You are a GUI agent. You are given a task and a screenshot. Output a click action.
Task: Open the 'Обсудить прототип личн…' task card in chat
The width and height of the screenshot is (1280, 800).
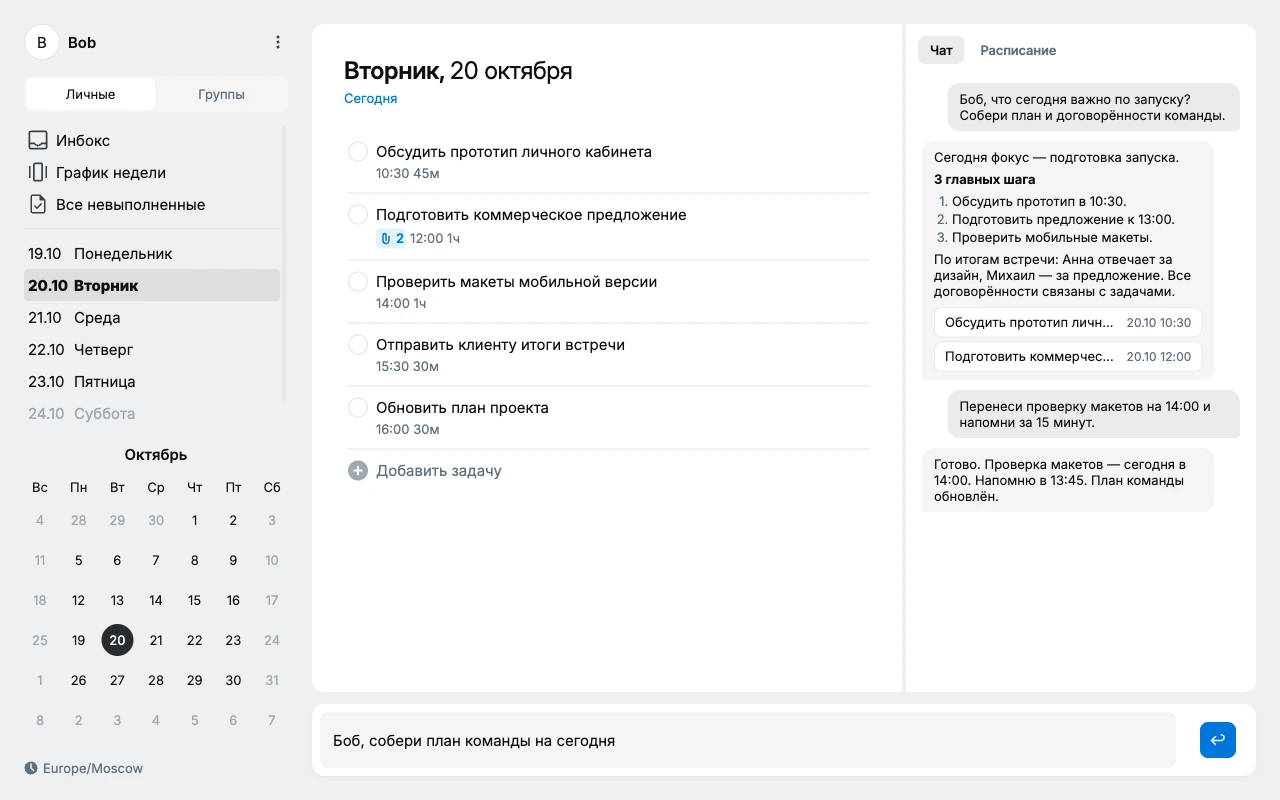point(1068,323)
